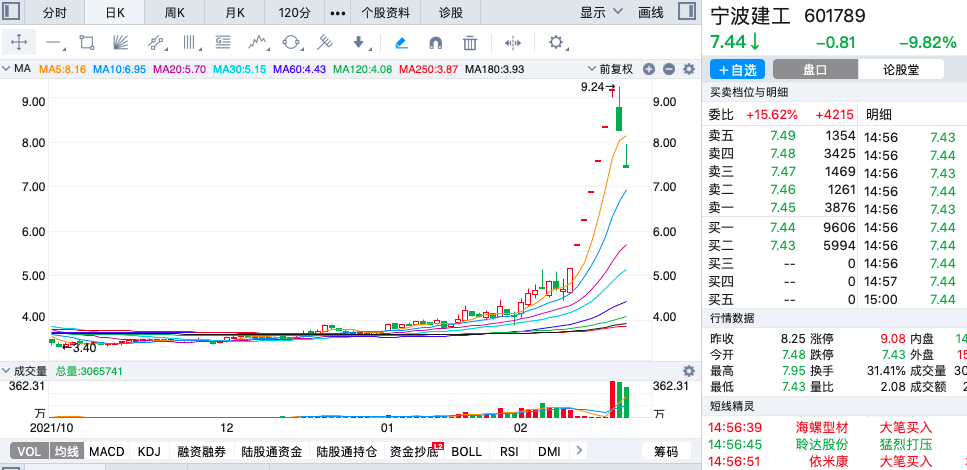Delete drawings with the trash icon

(x=470, y=43)
